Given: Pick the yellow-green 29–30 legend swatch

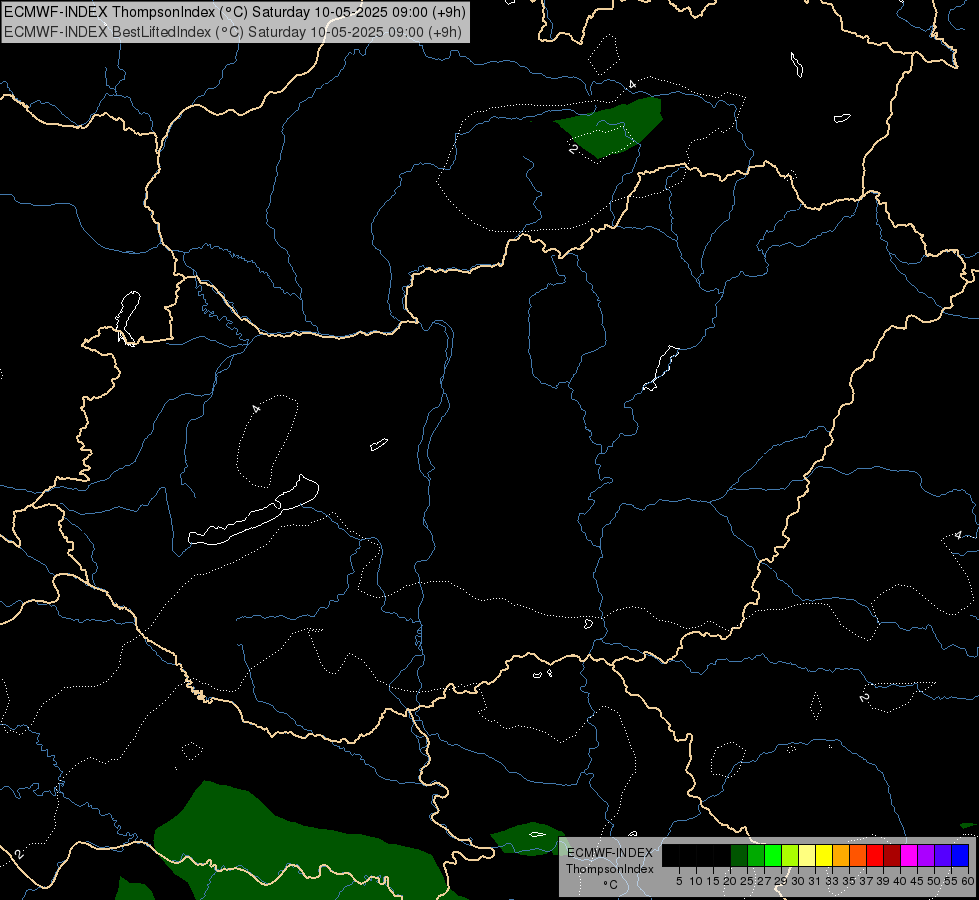Looking at the screenshot, I should click(790, 856).
